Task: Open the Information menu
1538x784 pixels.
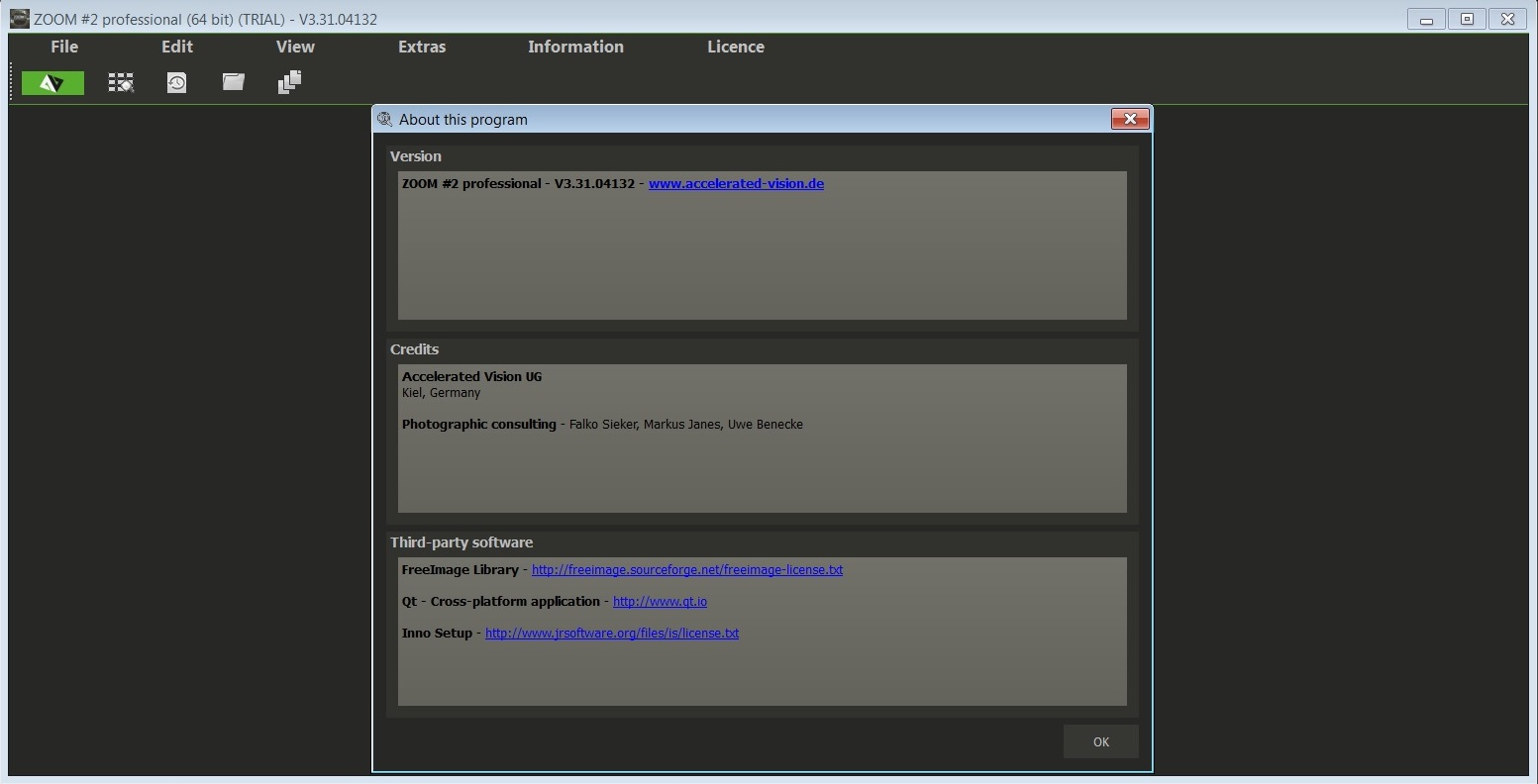Action: tap(575, 47)
